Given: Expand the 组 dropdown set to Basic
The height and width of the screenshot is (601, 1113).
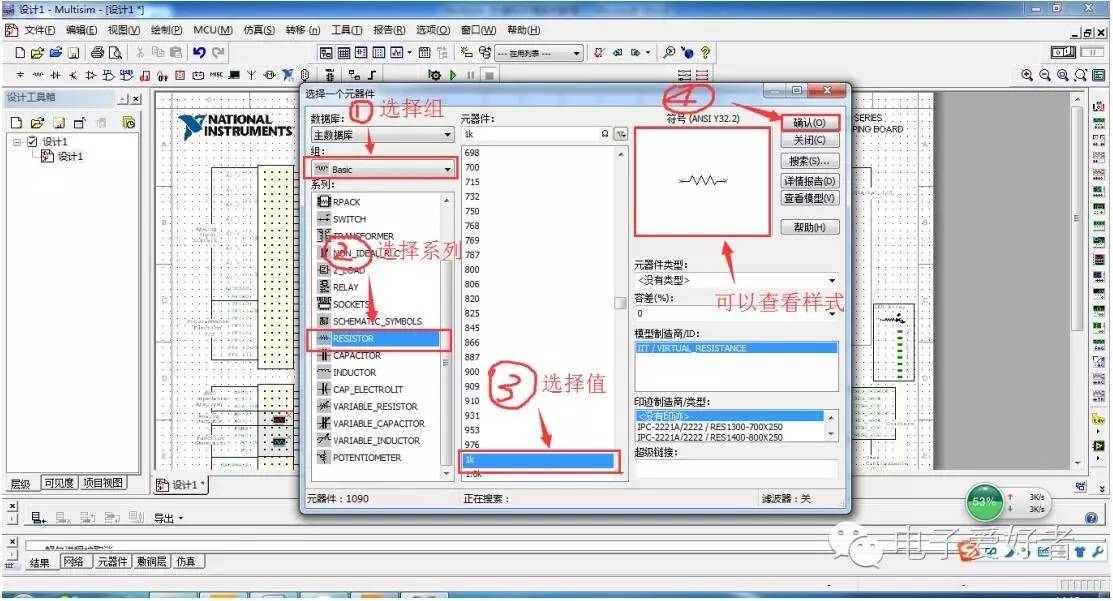Looking at the screenshot, I should point(446,168).
